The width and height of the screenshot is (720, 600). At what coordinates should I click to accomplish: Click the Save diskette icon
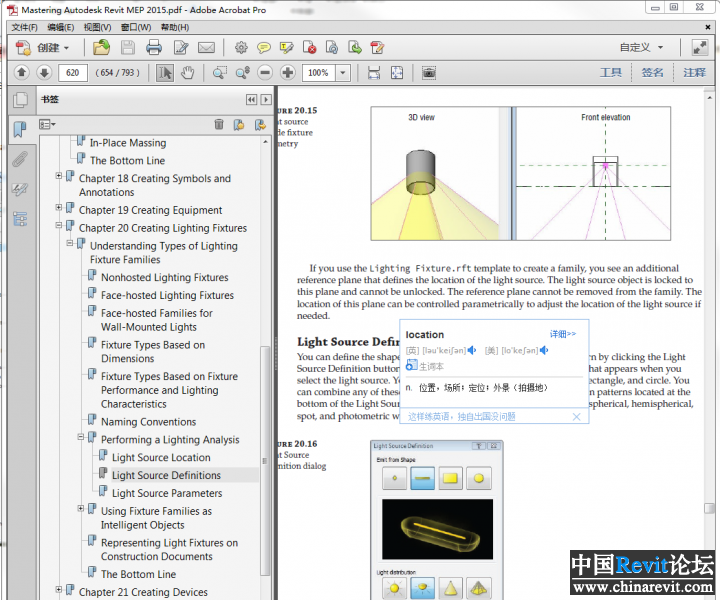click(x=128, y=47)
